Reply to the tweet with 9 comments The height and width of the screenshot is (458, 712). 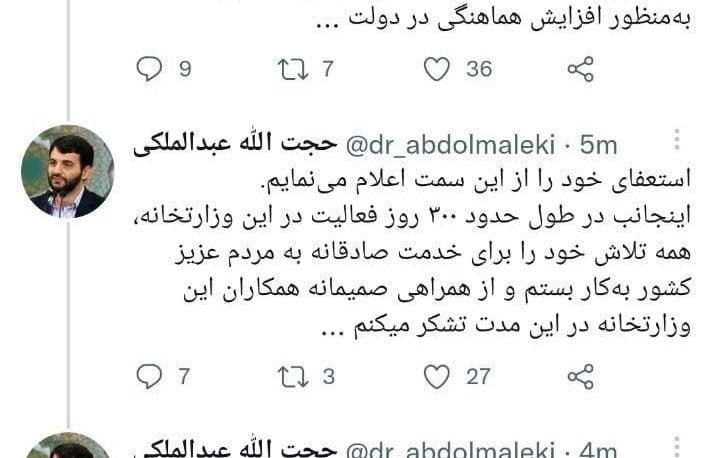[149, 69]
